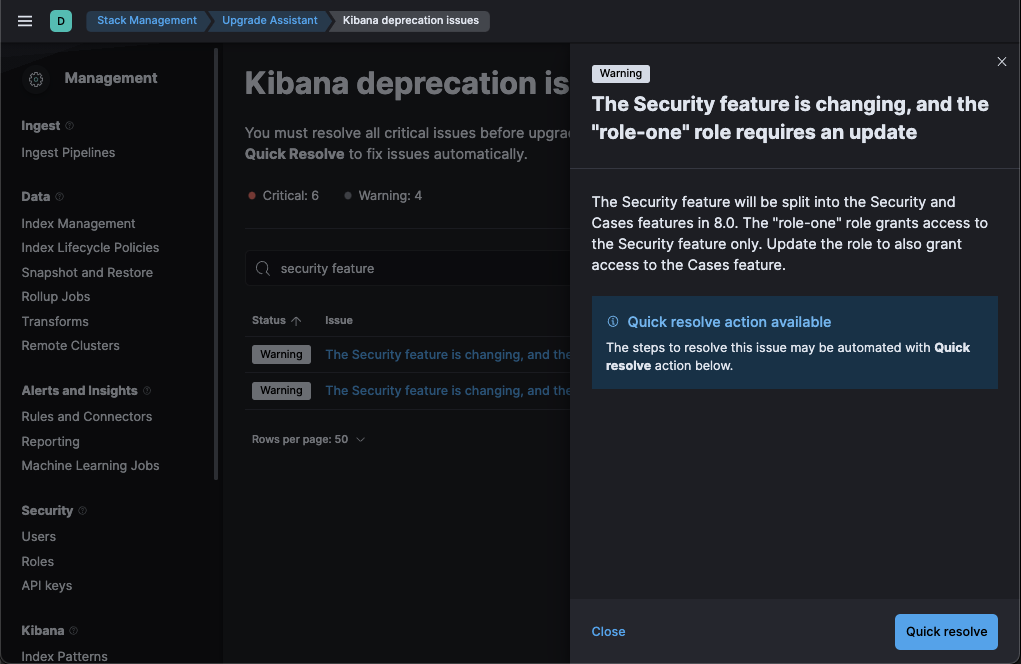Open the first Security feature warning issue
Viewport: 1021px width, 664px height.
point(447,354)
